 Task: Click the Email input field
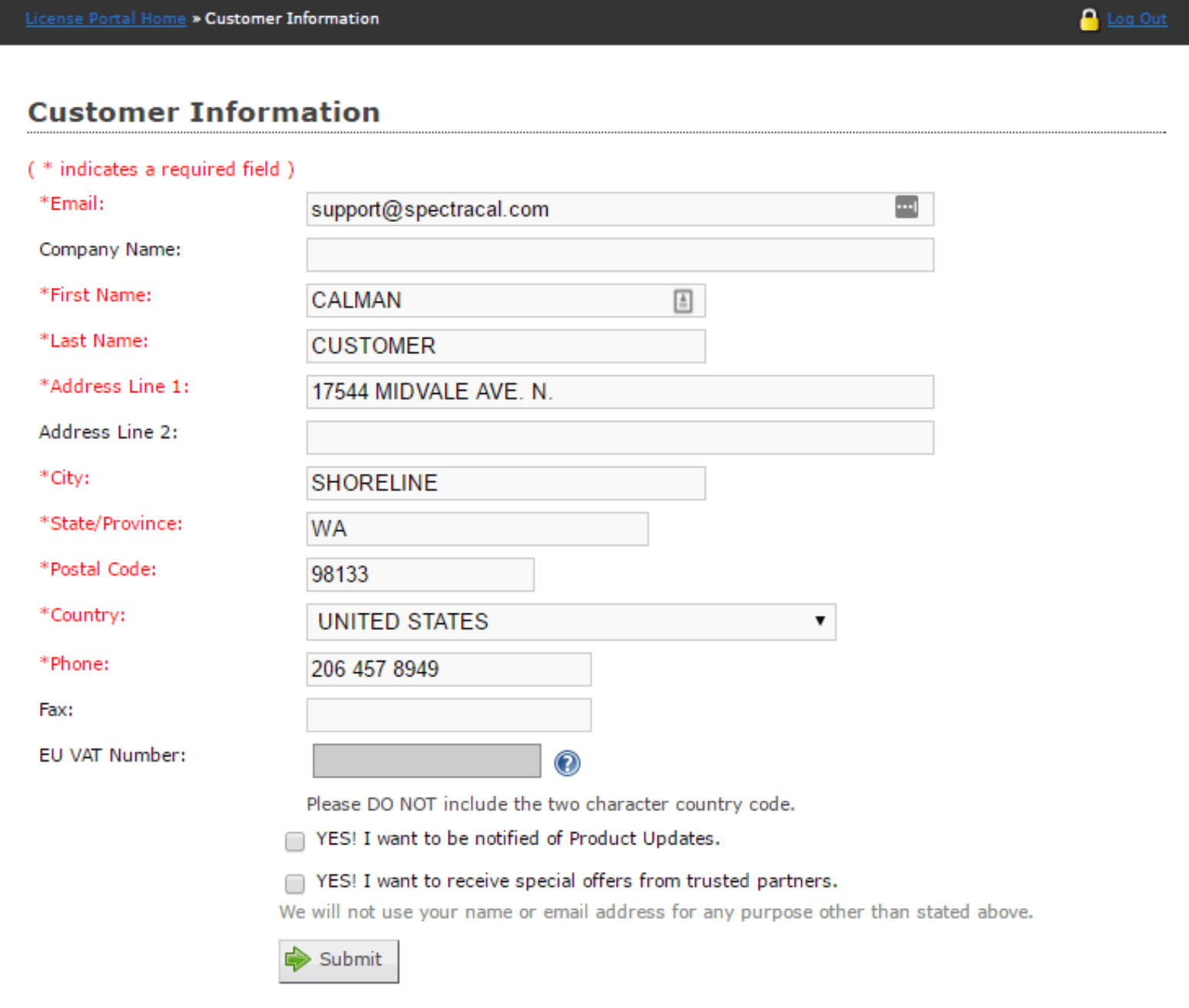point(620,209)
